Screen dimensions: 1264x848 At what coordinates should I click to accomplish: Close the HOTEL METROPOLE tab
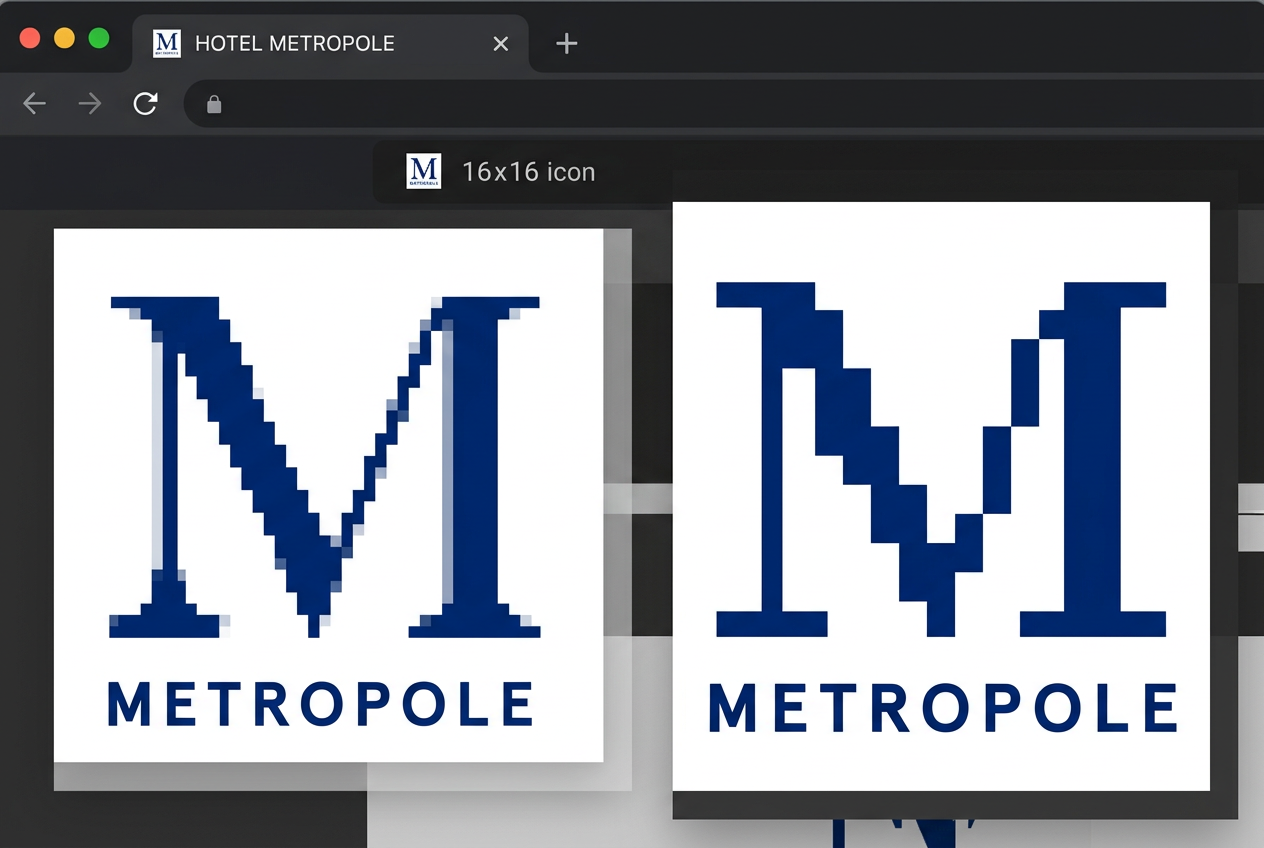pos(501,44)
